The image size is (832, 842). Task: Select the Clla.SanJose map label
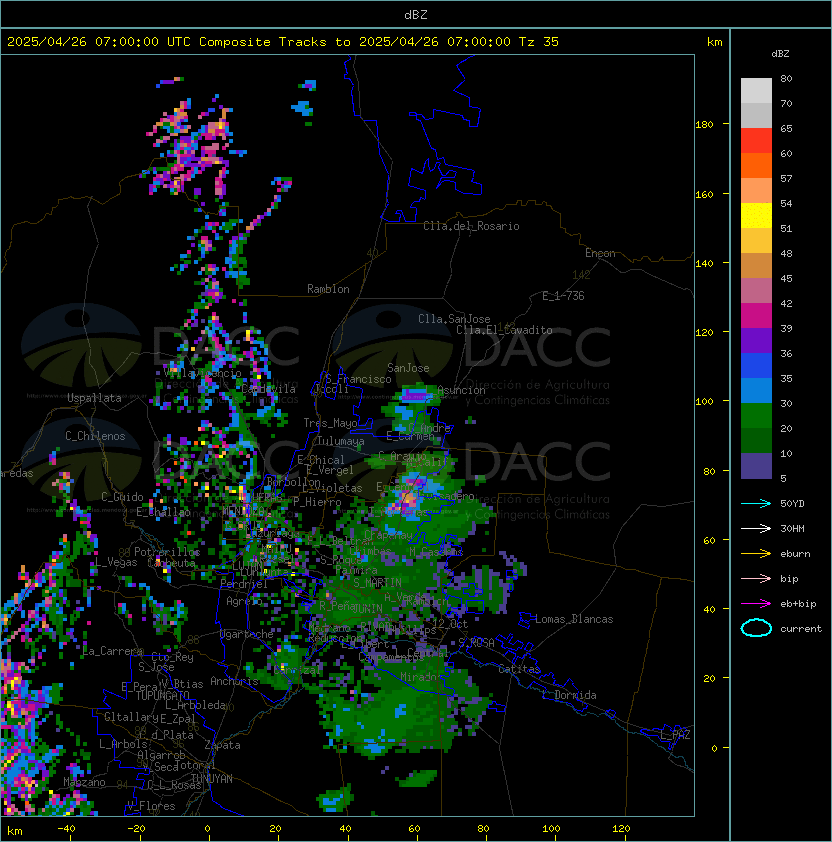tap(454, 319)
